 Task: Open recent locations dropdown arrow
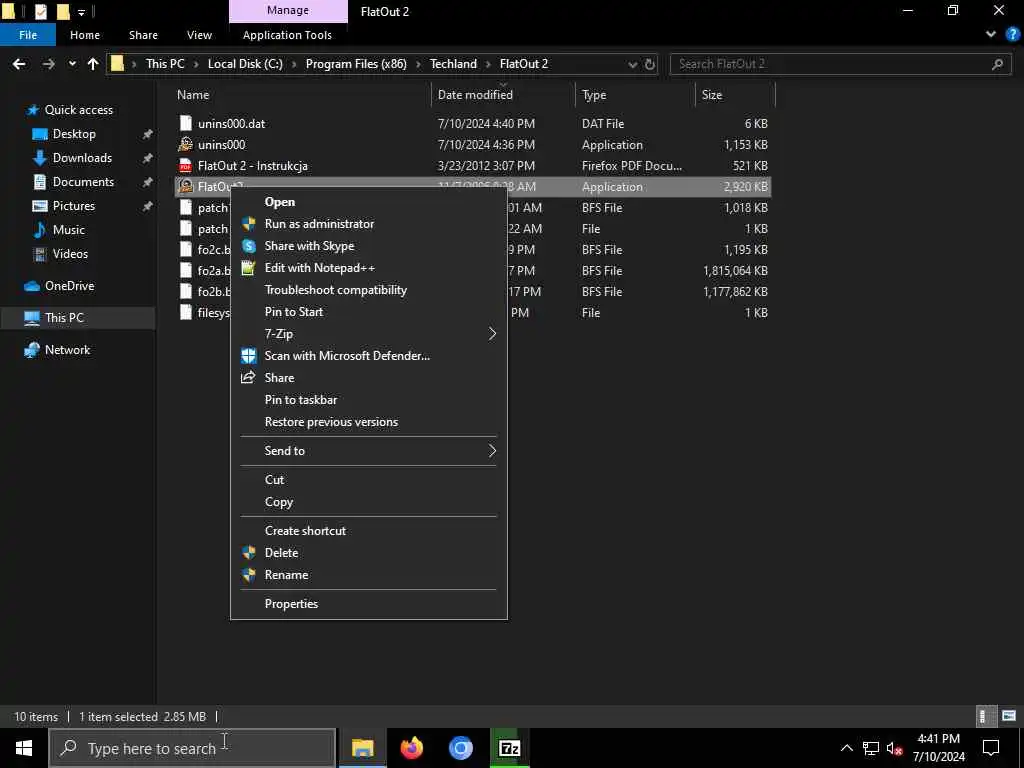click(x=72, y=64)
